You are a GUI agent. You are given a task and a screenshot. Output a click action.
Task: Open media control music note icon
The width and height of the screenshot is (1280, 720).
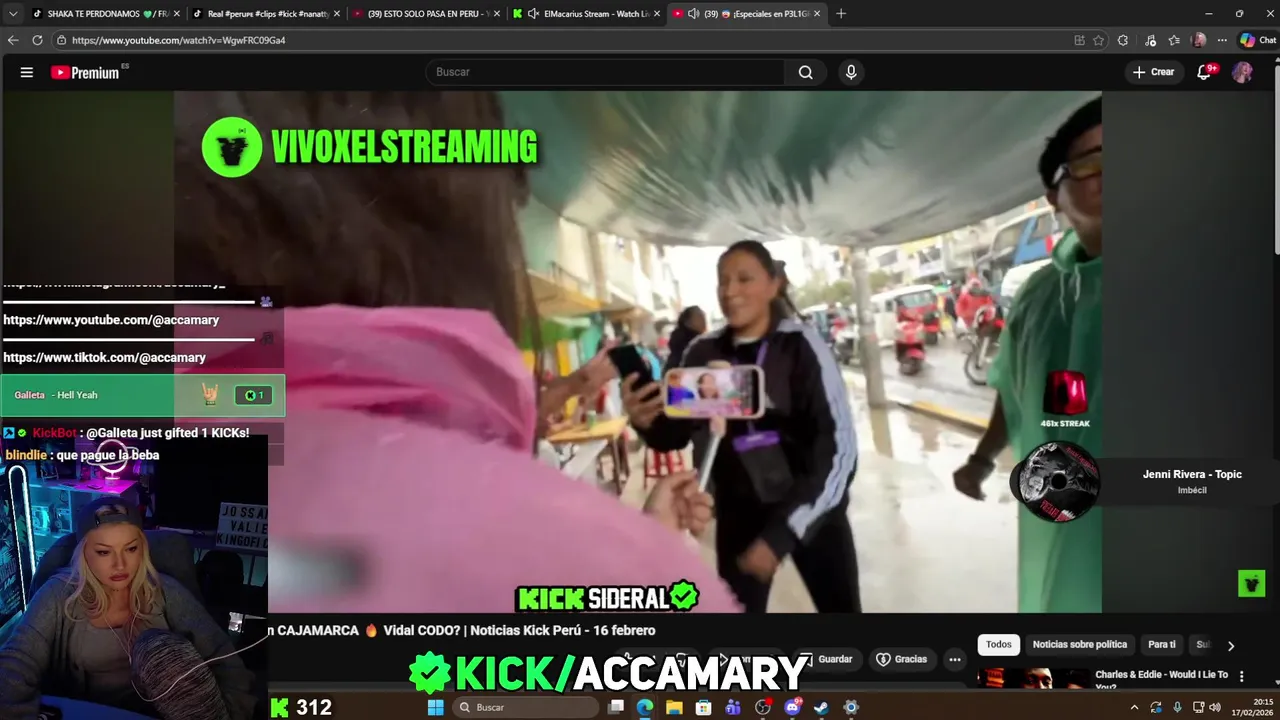[1150, 40]
